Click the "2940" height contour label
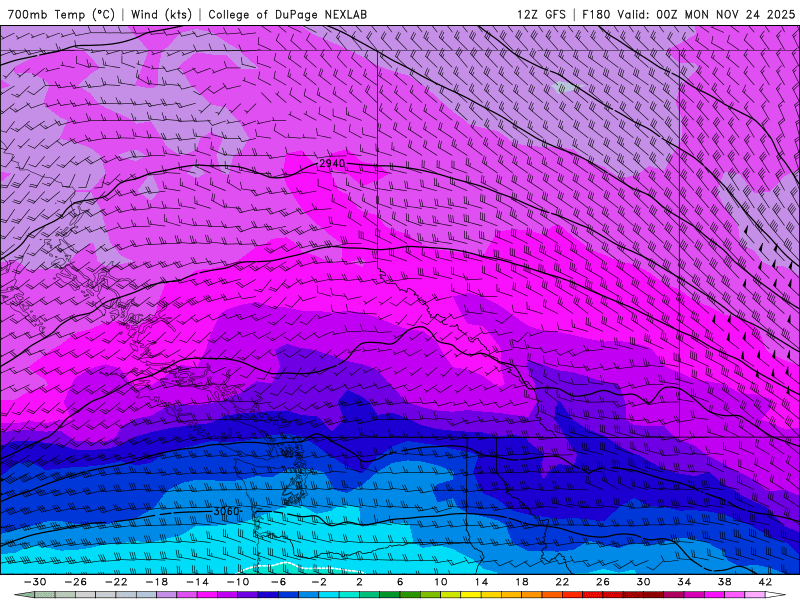Screen dimensions: 800x600 tap(332, 164)
